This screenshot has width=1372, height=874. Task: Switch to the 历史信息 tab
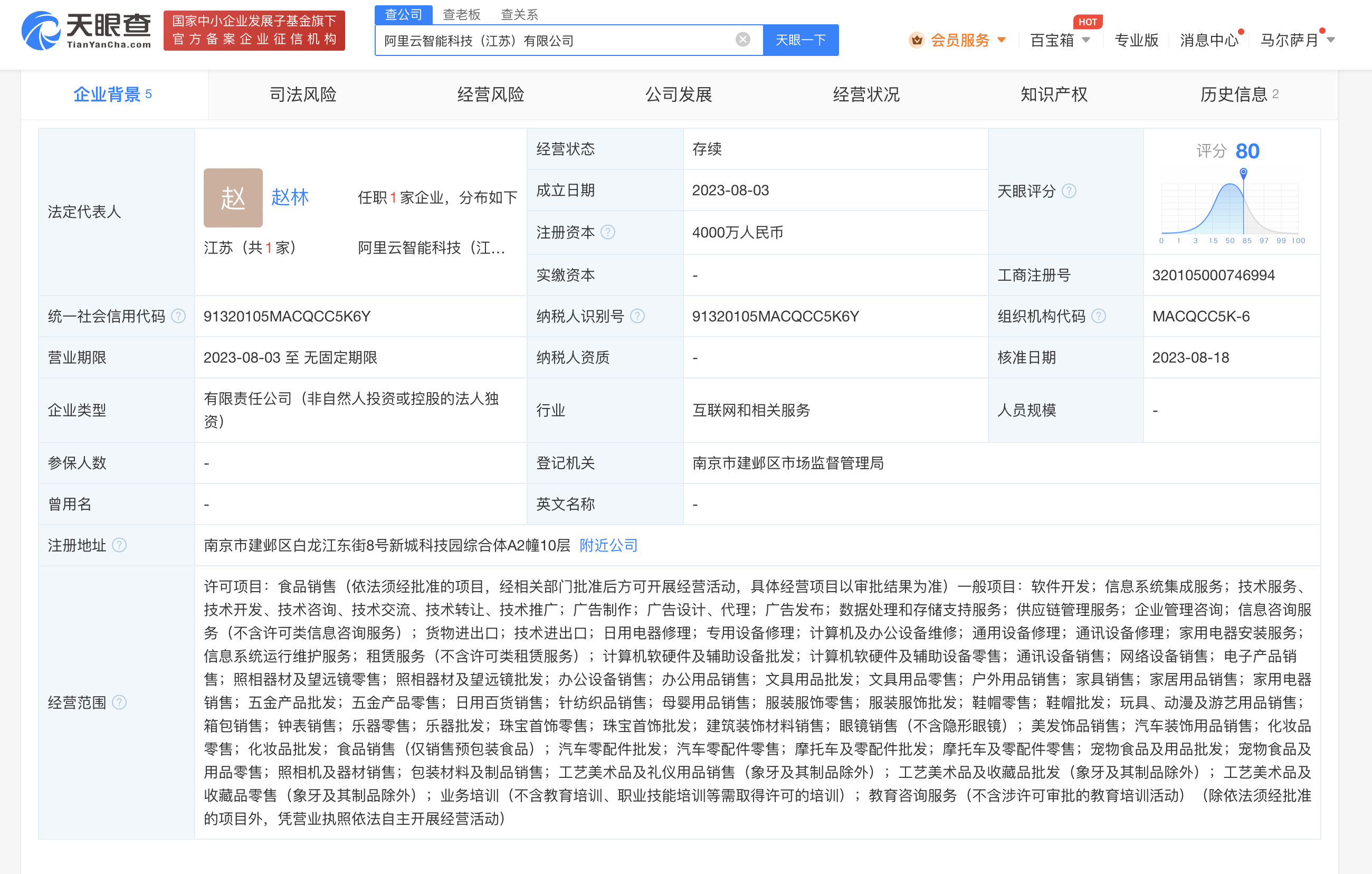(x=1234, y=94)
